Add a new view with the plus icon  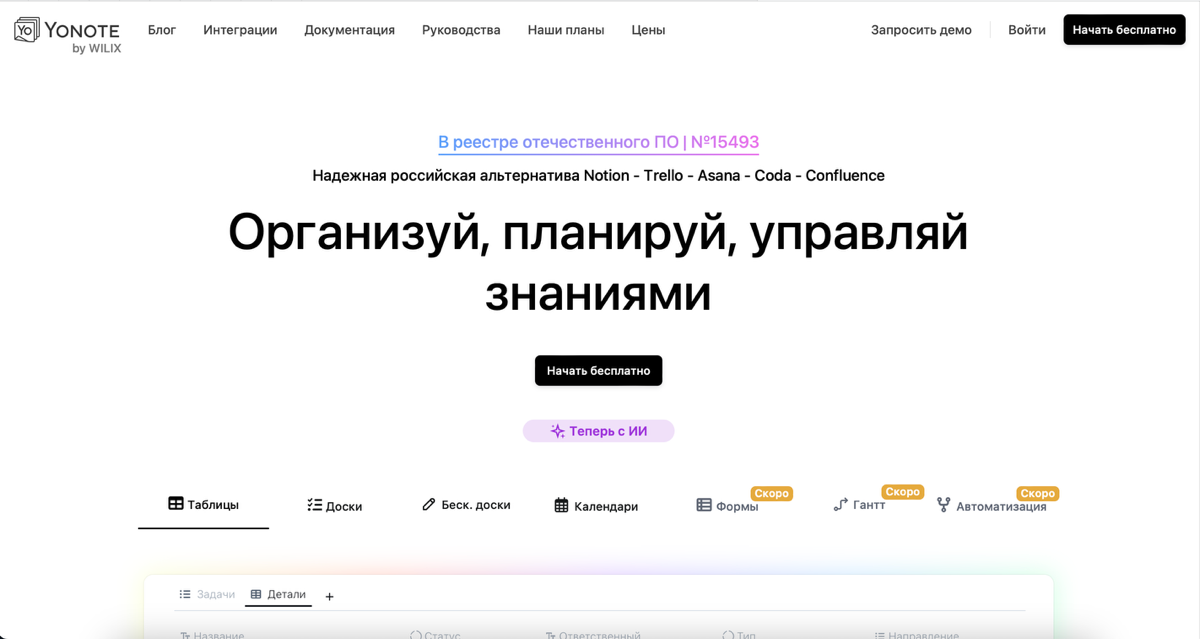tap(330, 597)
